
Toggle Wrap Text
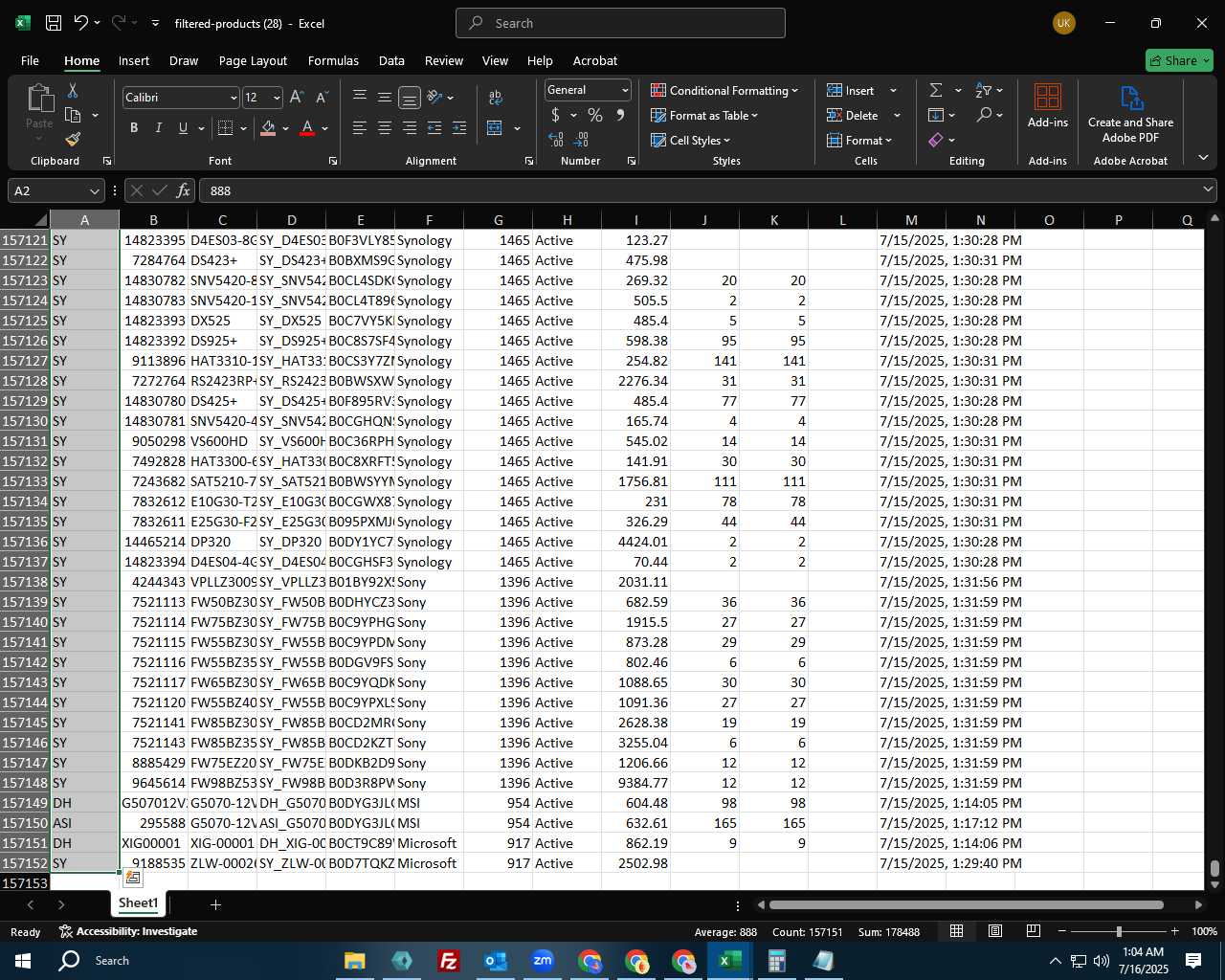click(x=496, y=97)
